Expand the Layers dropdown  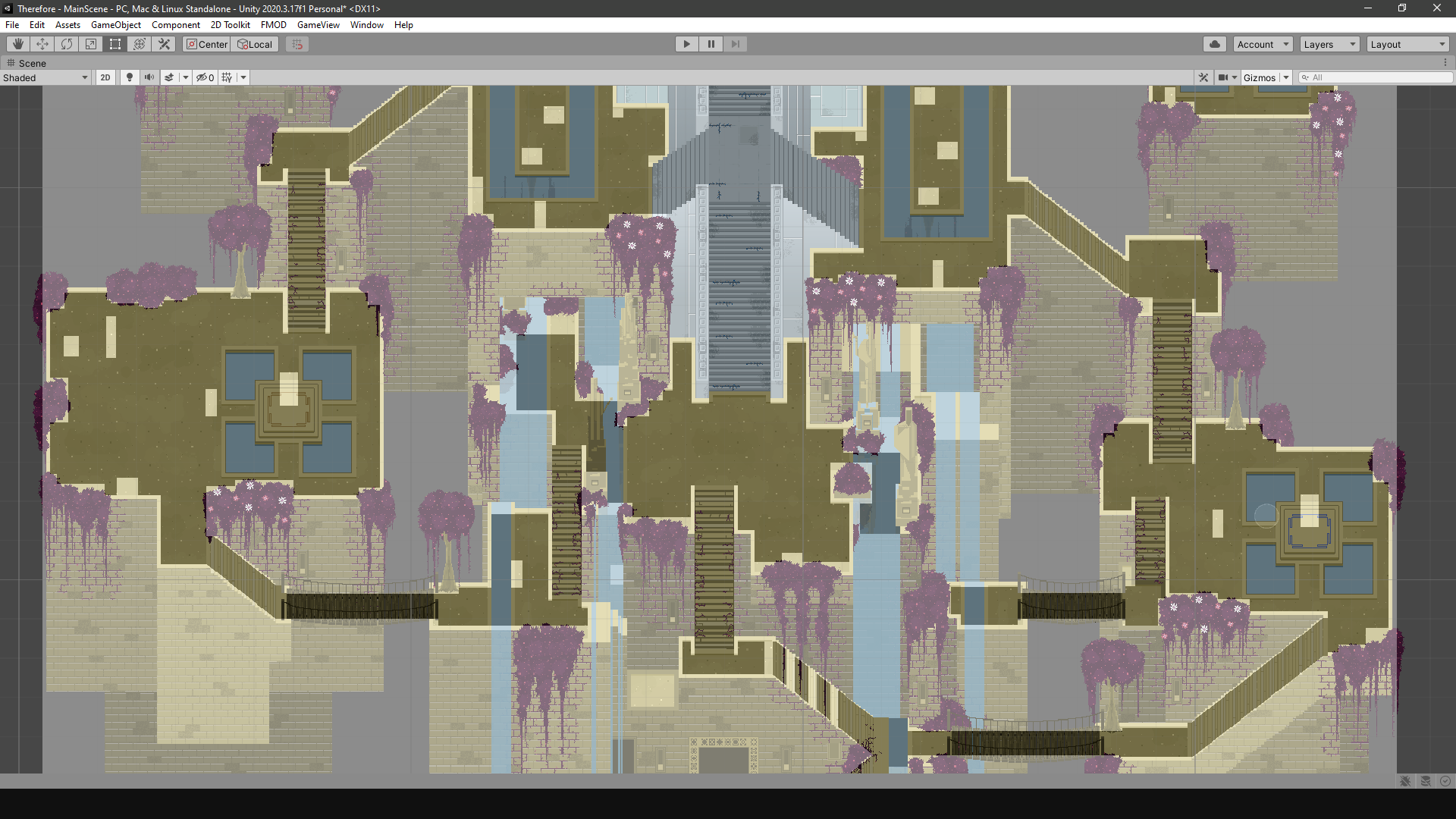point(1329,44)
